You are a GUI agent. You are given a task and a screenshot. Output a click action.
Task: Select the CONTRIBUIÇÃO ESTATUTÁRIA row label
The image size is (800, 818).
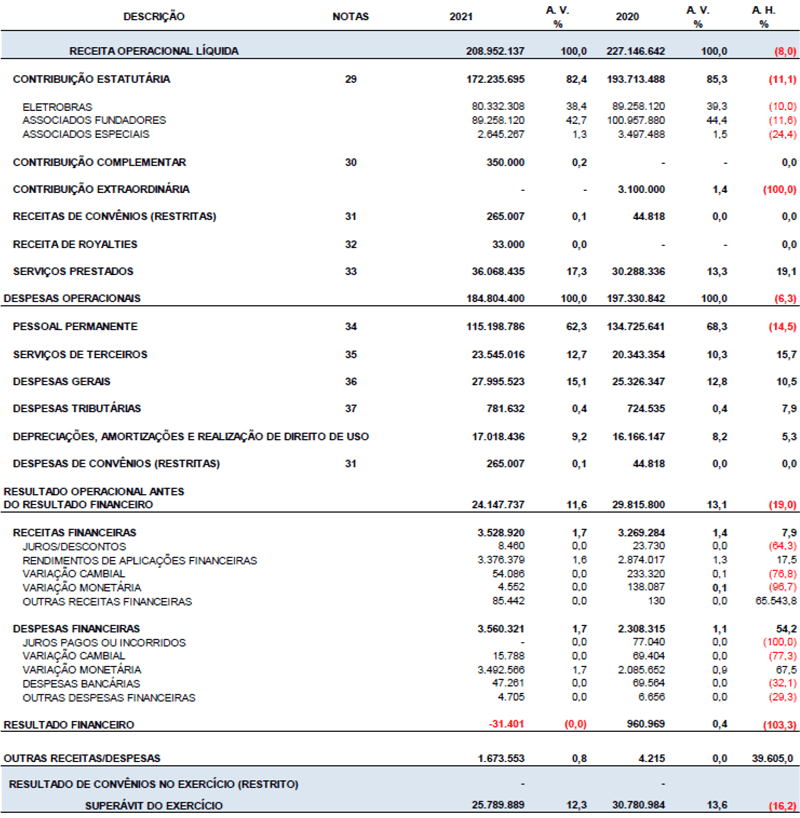point(91,78)
